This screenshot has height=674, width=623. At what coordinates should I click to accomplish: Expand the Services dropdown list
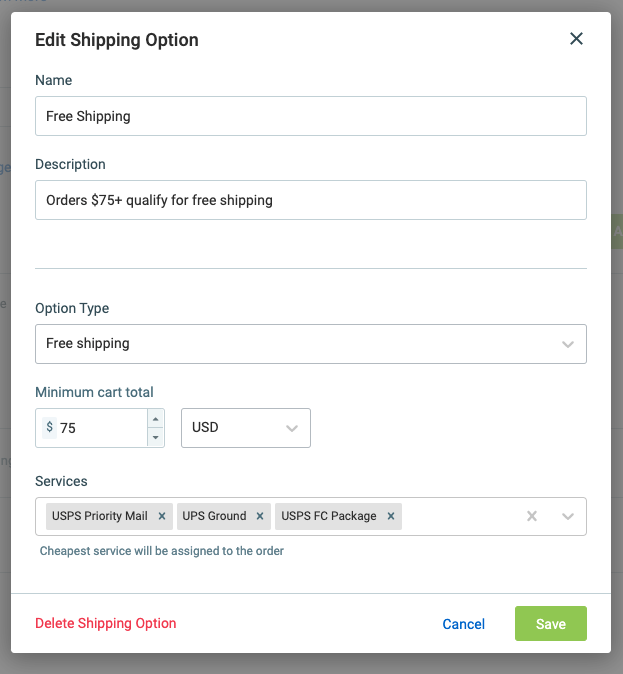tap(568, 516)
